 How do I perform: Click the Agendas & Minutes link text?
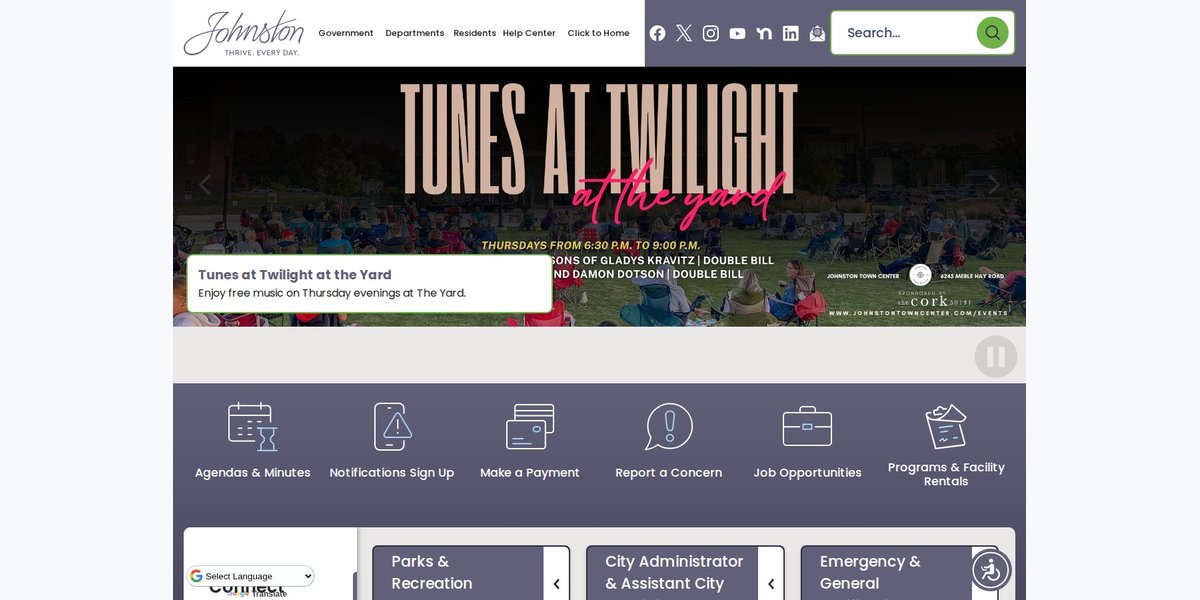pyautogui.click(x=253, y=473)
